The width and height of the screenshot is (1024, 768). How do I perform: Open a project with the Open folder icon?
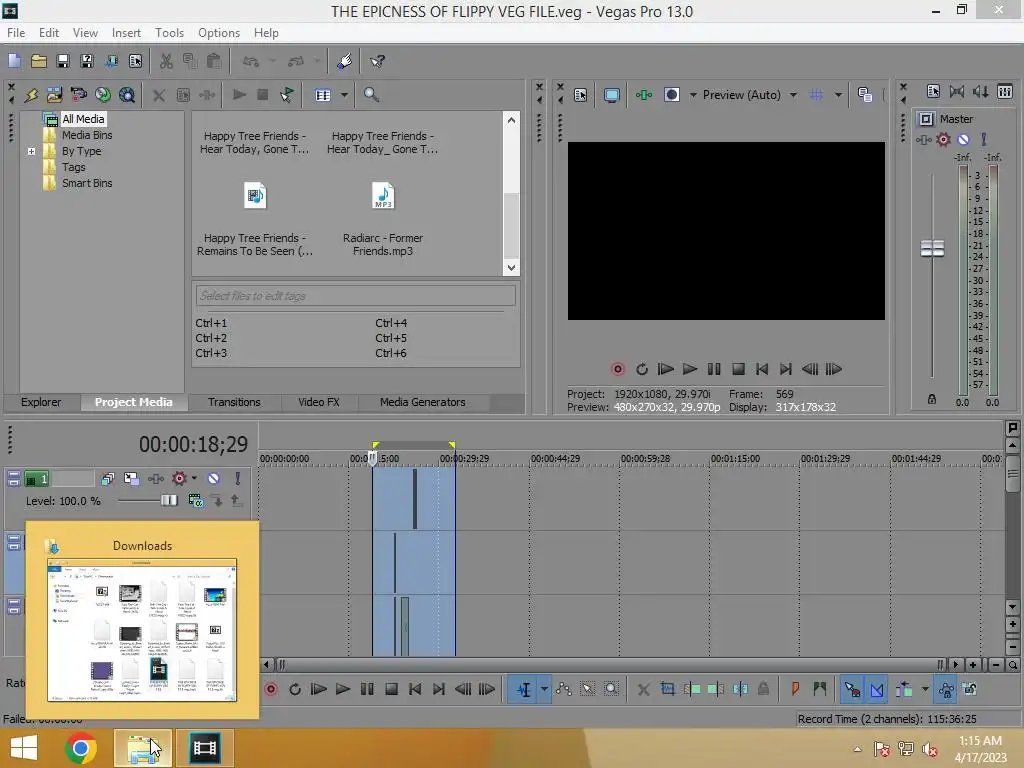click(39, 61)
